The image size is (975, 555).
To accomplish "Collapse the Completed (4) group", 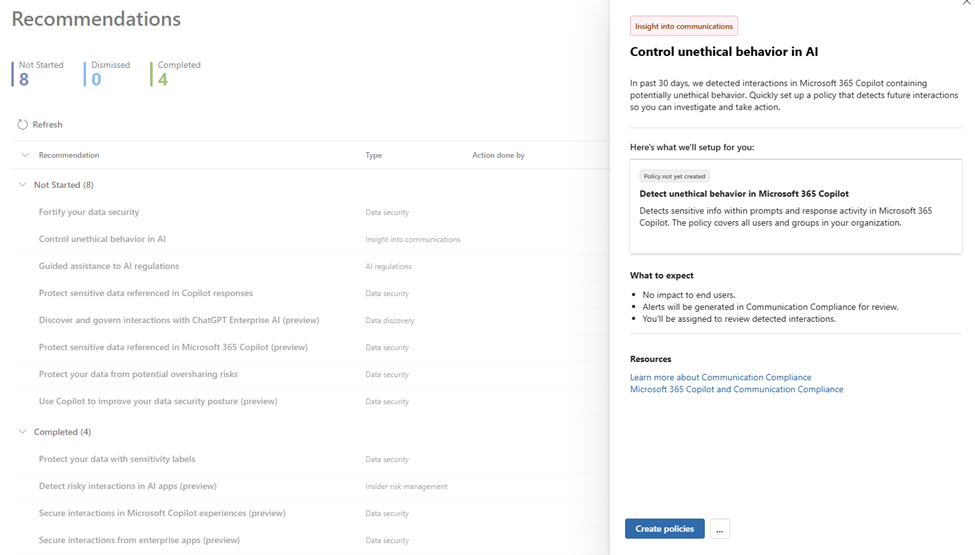I will [x=23, y=432].
